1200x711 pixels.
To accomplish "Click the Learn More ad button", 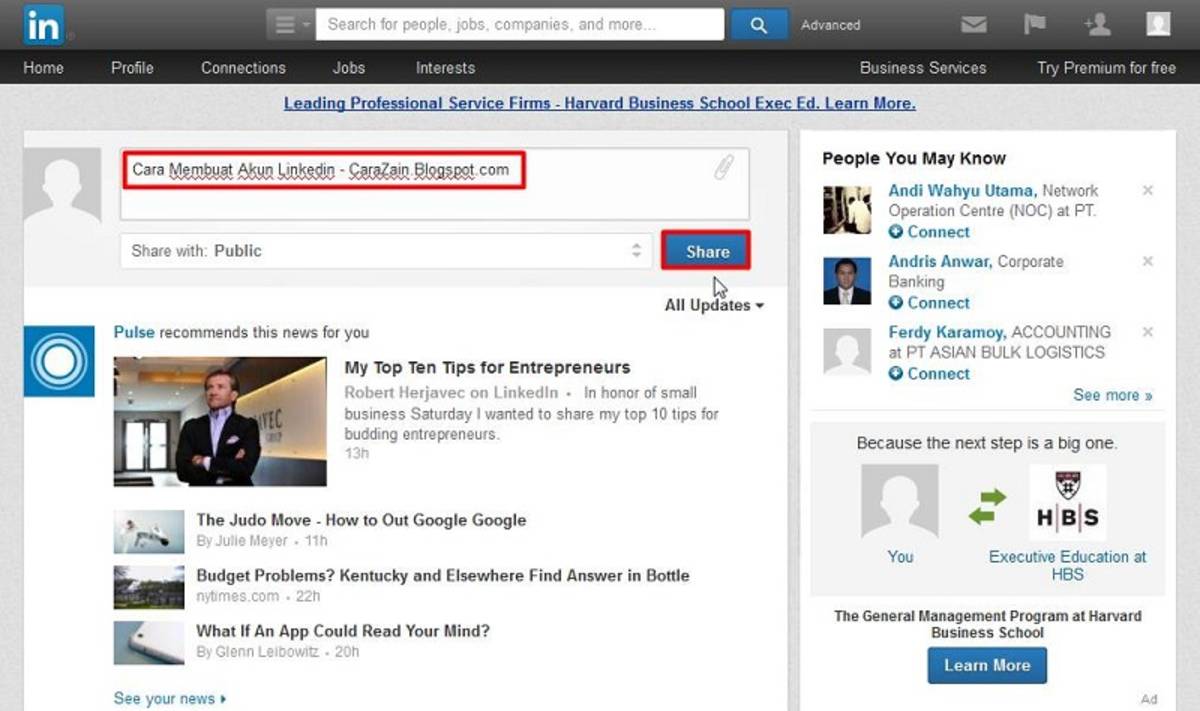I will [986, 665].
